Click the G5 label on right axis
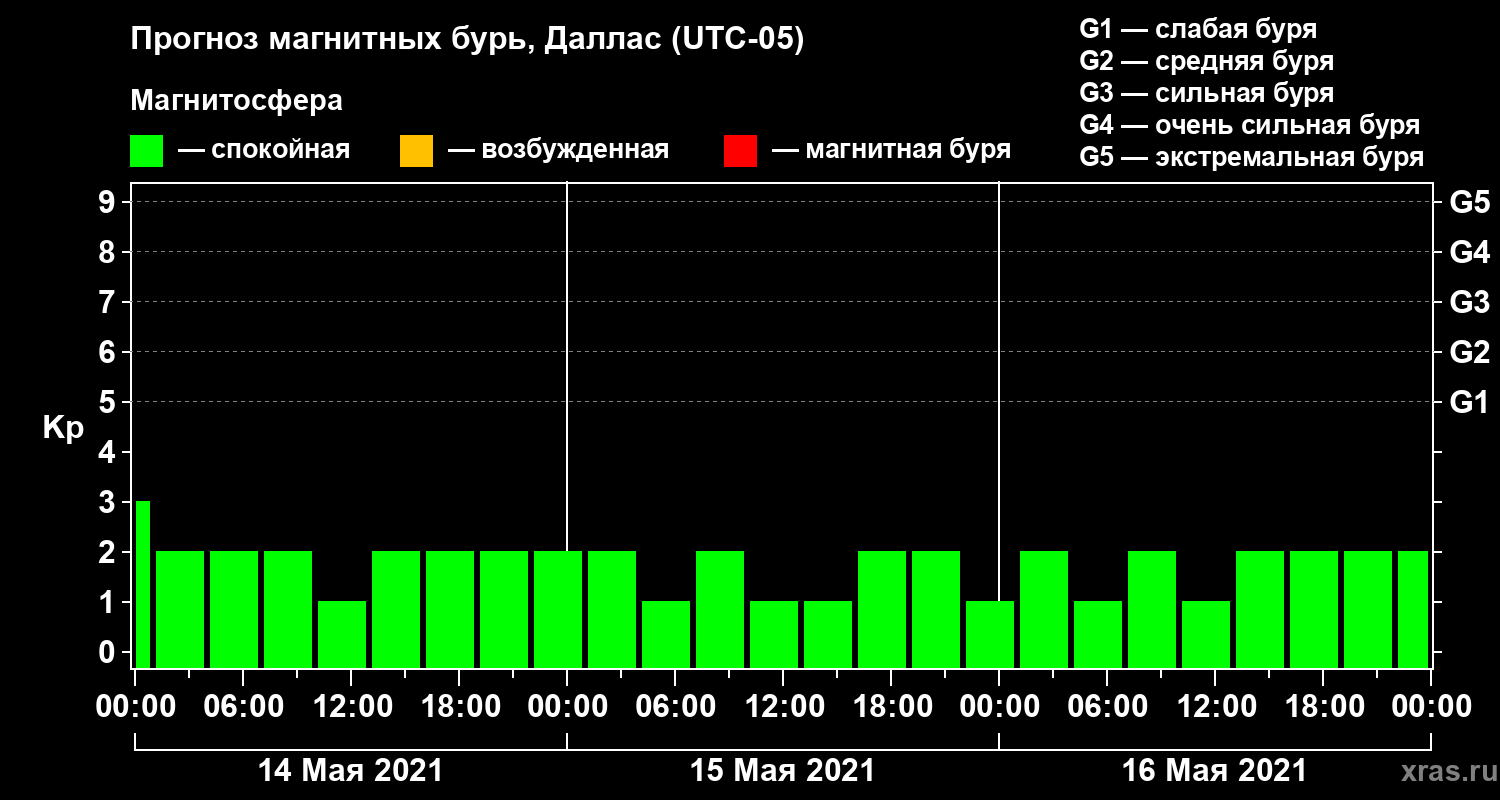This screenshot has height=800, width=1500. (x=1469, y=202)
